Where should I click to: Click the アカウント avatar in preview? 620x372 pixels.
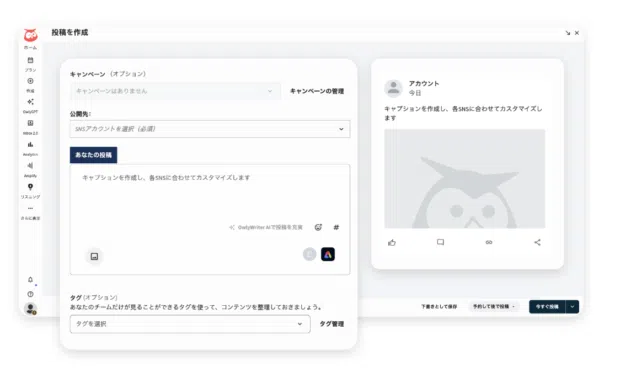[393, 88]
